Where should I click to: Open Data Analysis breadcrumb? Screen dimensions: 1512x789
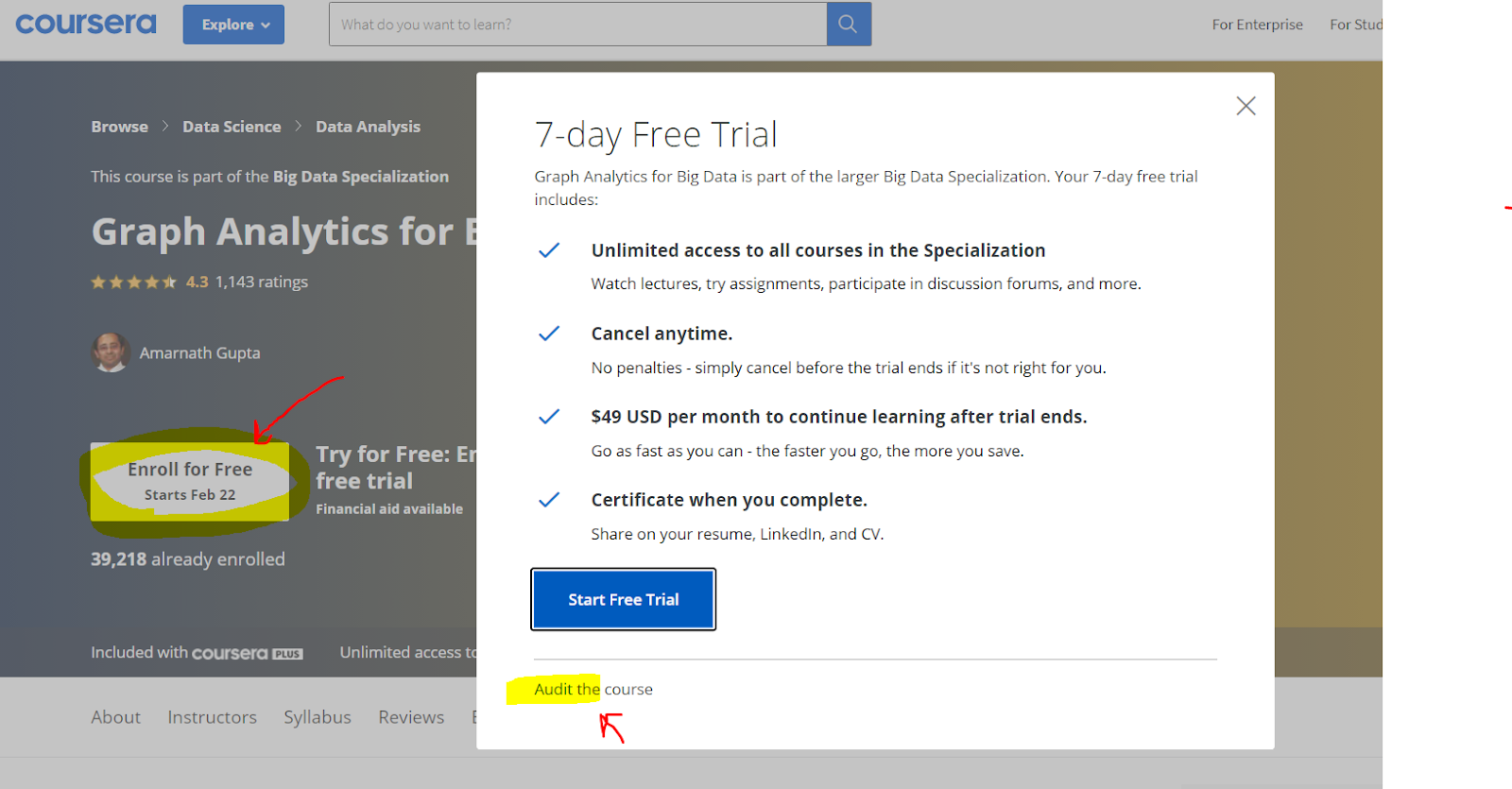[x=368, y=127]
